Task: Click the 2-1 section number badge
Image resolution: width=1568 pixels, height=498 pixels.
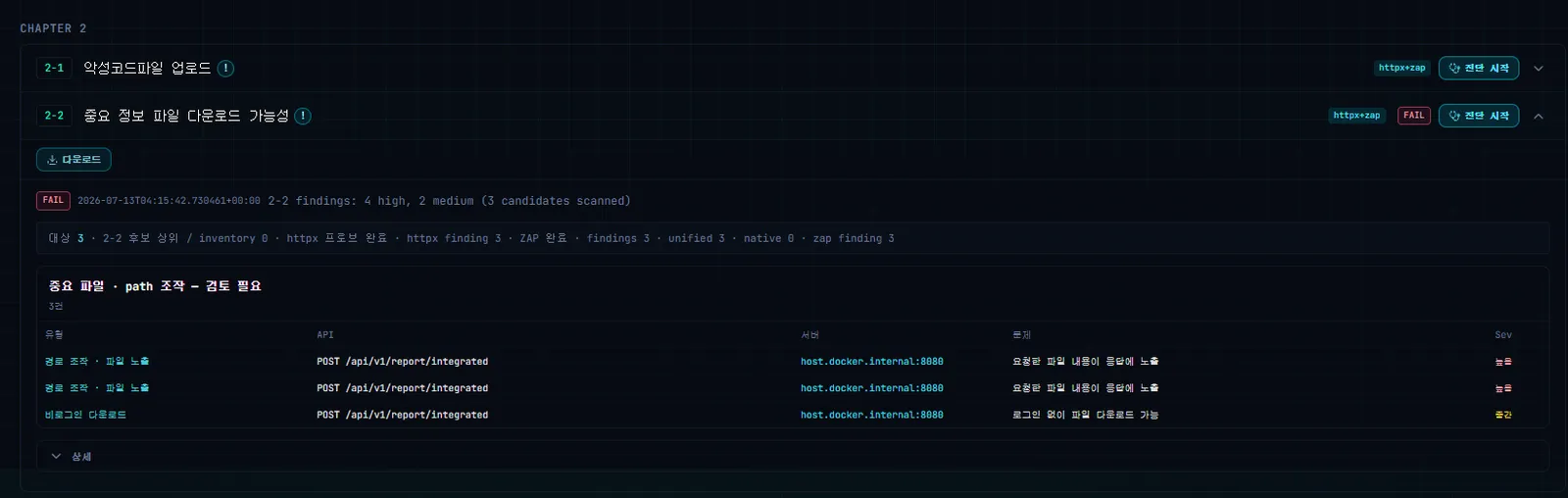Action: click(x=54, y=68)
